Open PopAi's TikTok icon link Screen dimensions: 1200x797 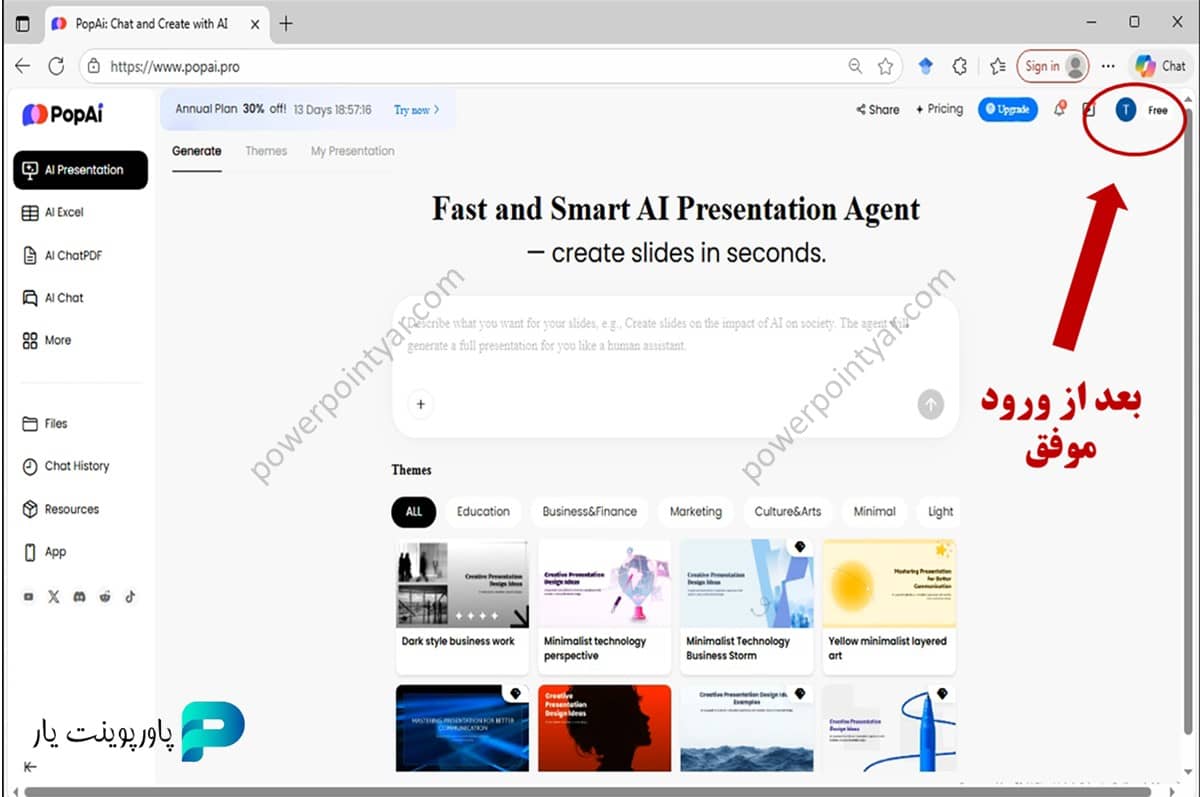point(130,597)
